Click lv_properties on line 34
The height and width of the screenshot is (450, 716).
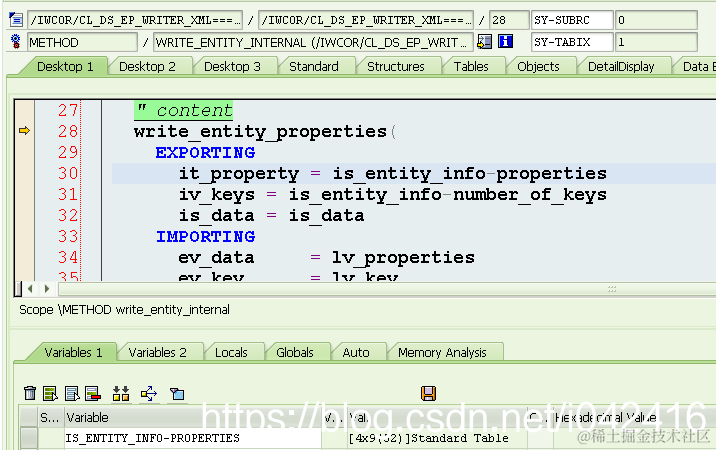[x=403, y=258]
